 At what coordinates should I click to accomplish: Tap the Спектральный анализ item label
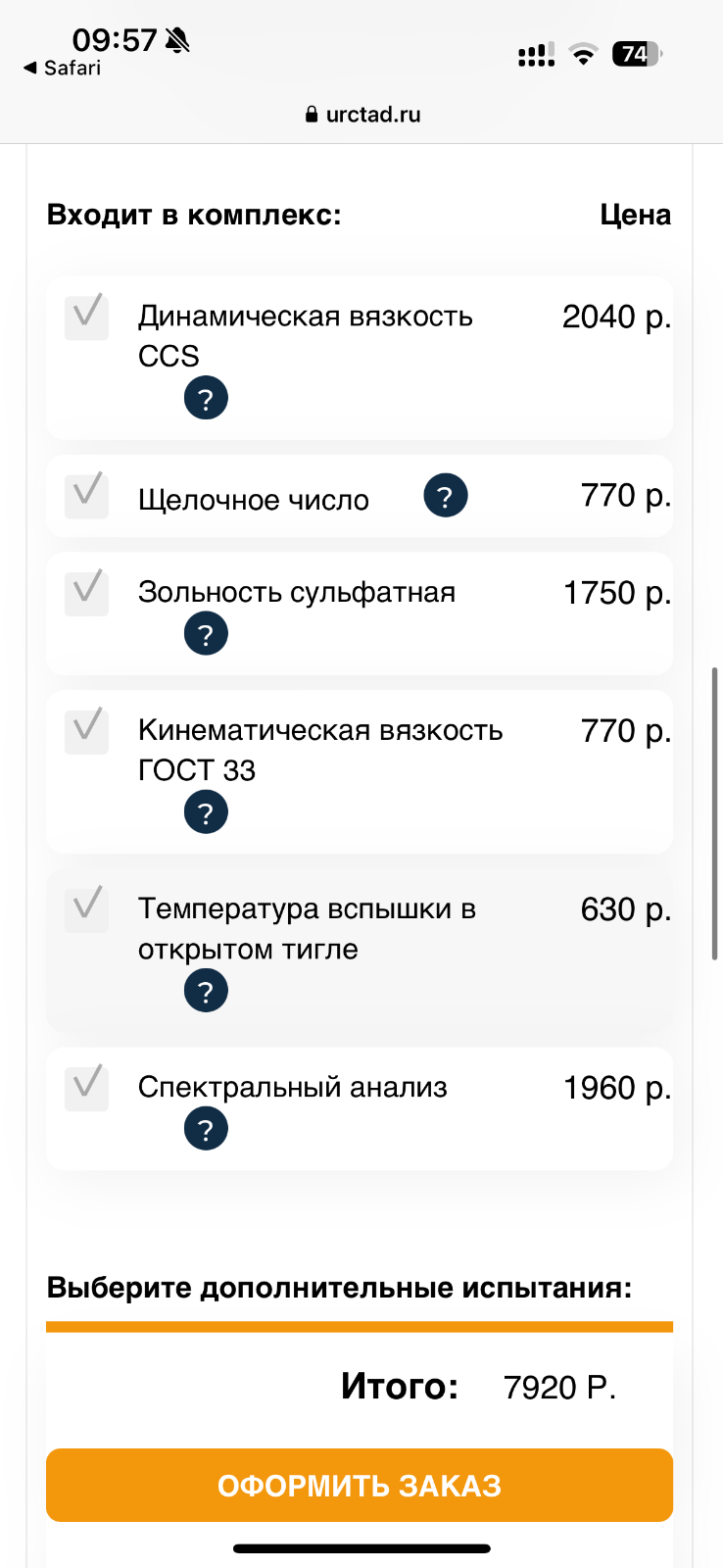(292, 1087)
